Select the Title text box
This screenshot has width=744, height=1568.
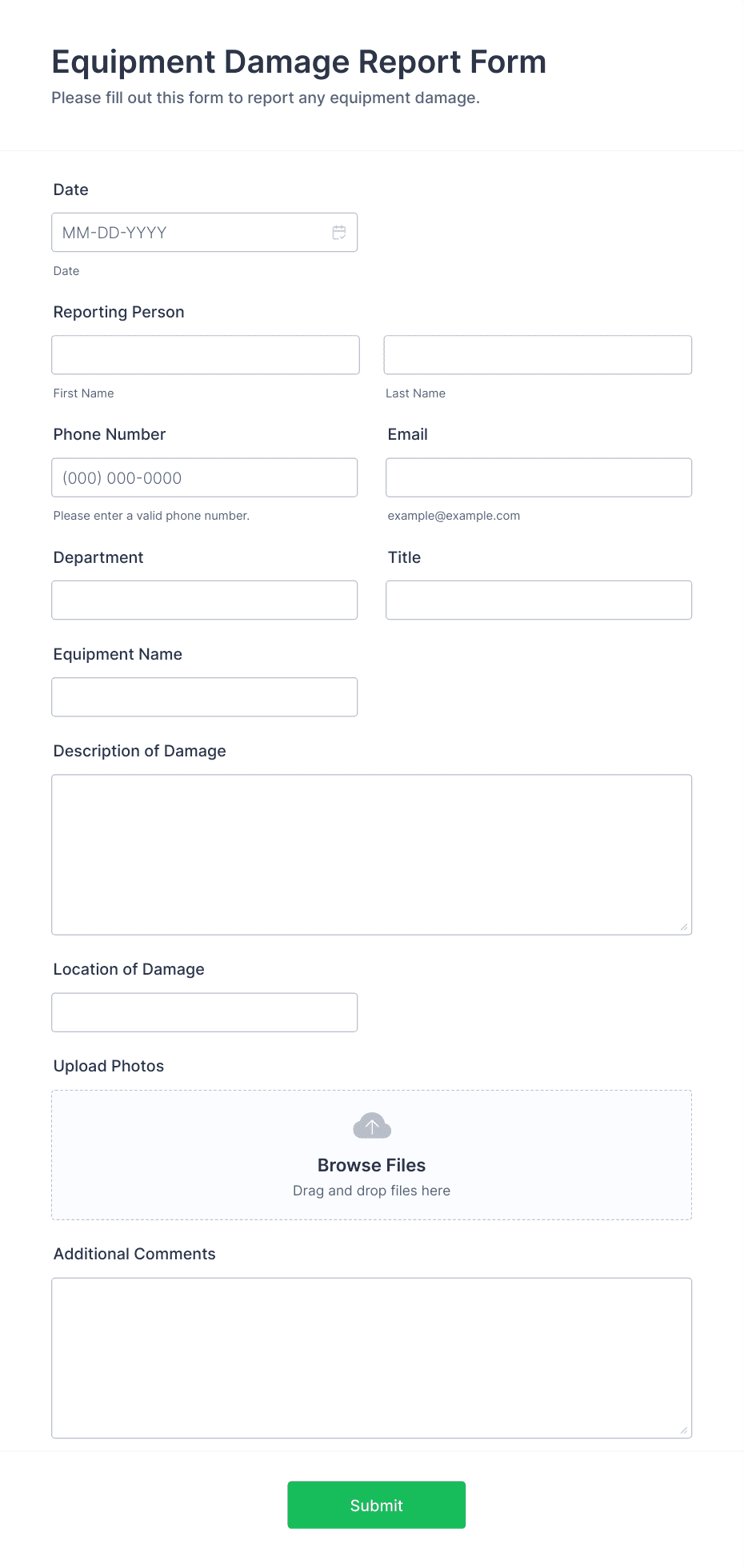pos(538,600)
